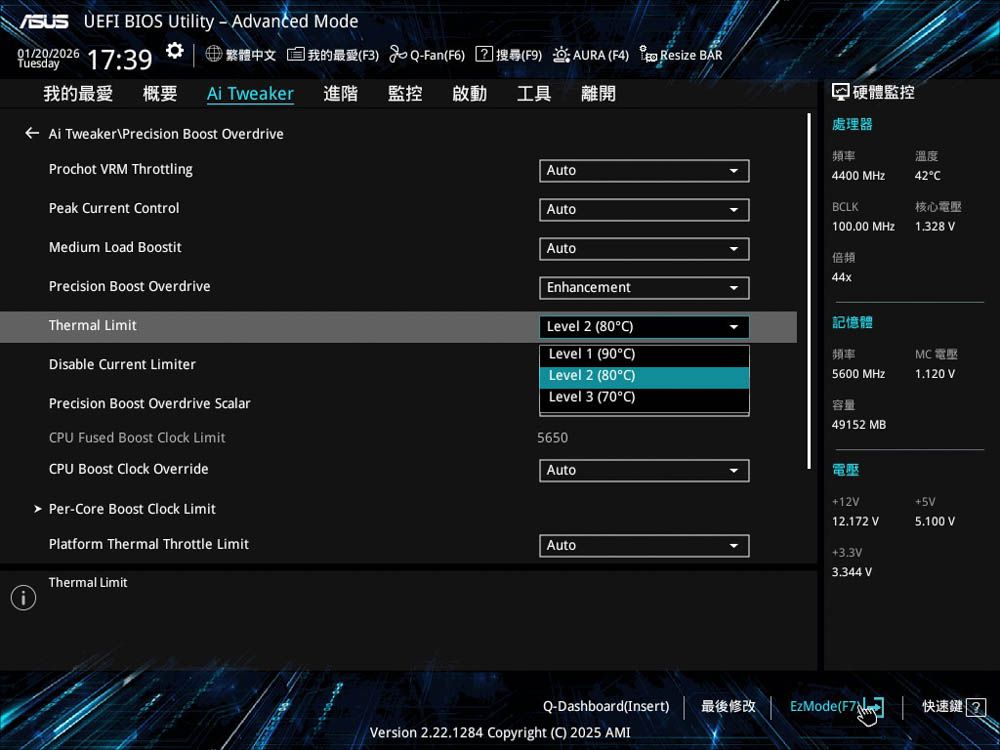This screenshot has height=750, width=1000.
Task: Expand Precision Boost Overdrive dropdown
Action: pyautogui.click(x=643, y=288)
